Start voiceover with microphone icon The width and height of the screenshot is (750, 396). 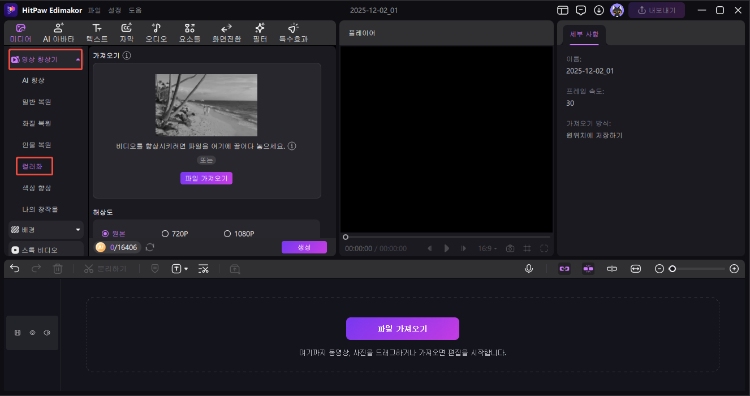coord(529,269)
